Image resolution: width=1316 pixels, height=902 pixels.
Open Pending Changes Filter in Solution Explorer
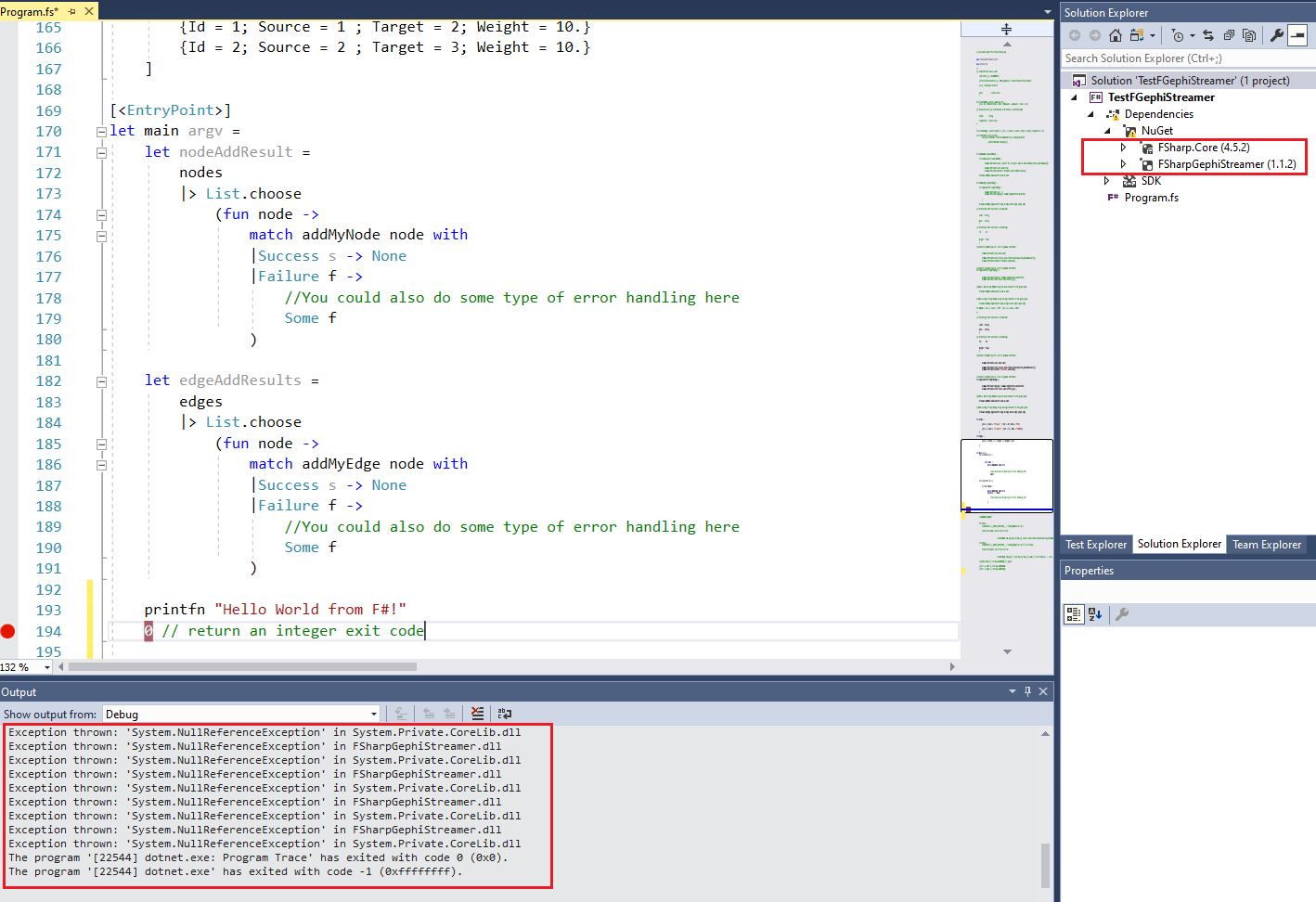point(1177,34)
